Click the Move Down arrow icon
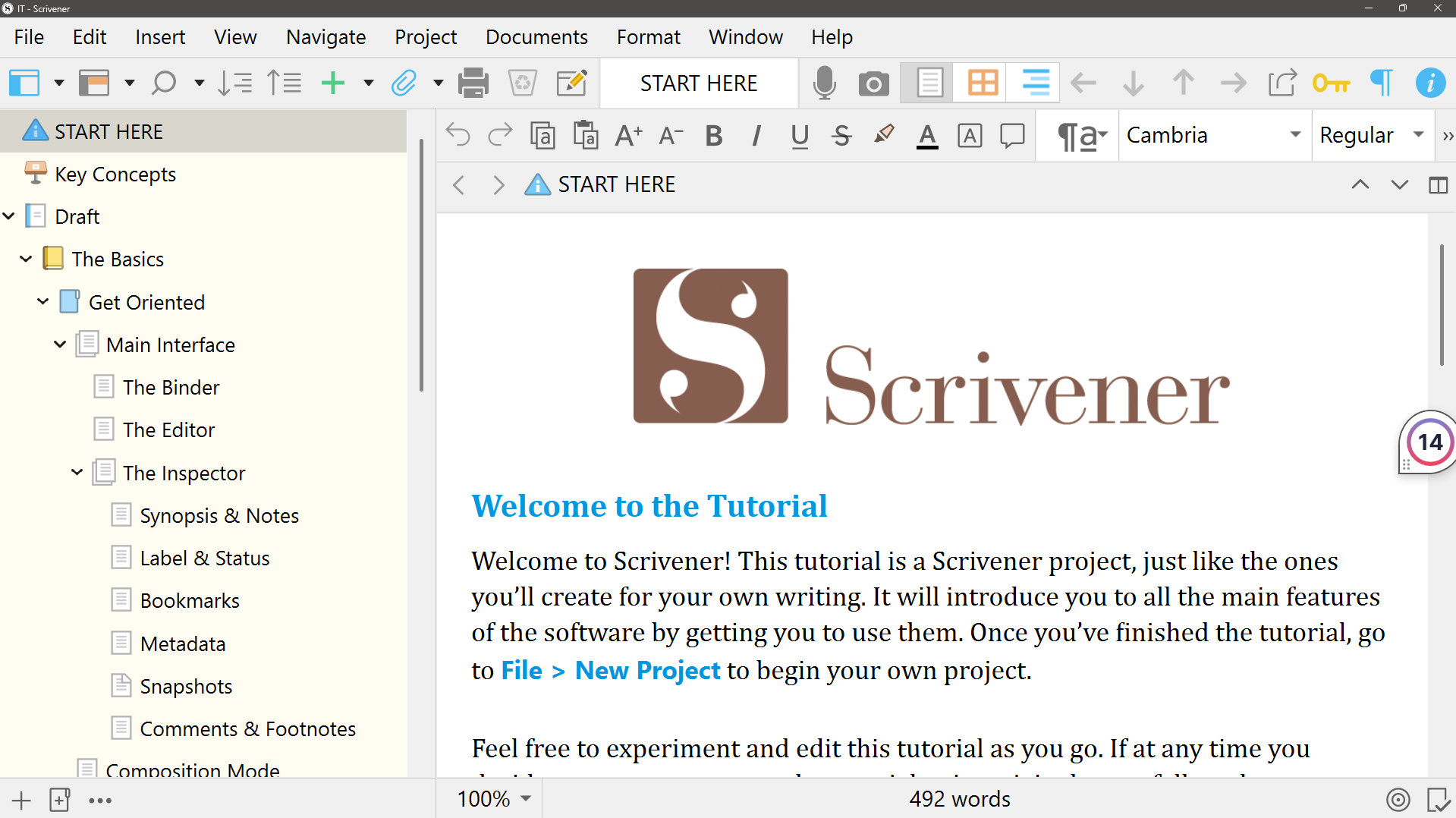Screen dimensions: 1456x818 1134,82
